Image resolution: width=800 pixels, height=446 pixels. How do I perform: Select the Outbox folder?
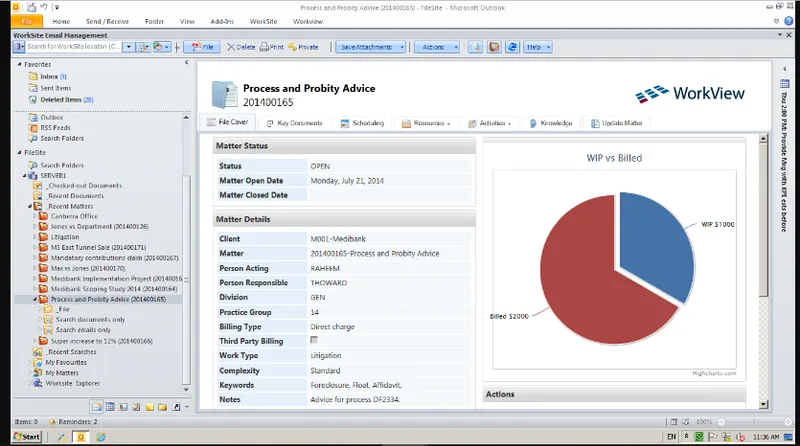click(x=46, y=117)
